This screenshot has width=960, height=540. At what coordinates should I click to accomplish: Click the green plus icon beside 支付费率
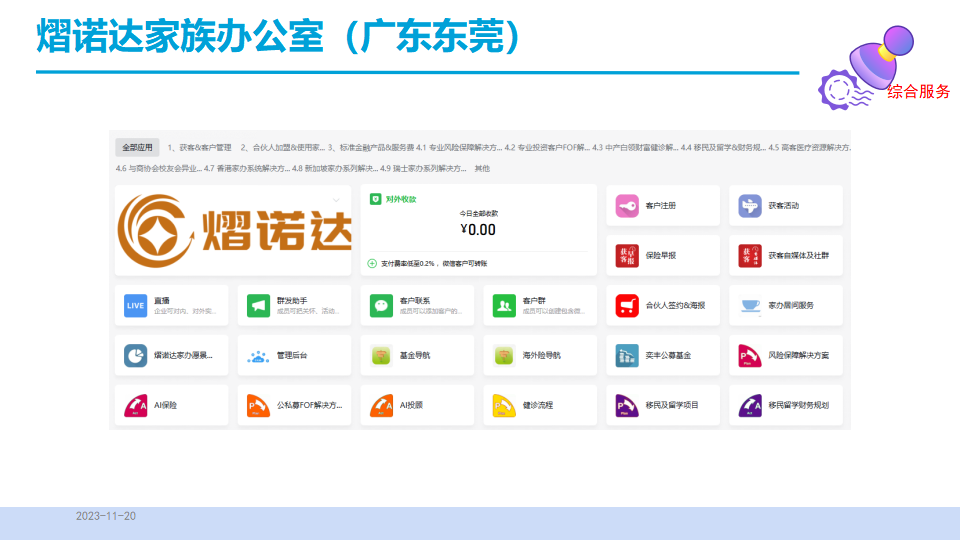pos(372,263)
